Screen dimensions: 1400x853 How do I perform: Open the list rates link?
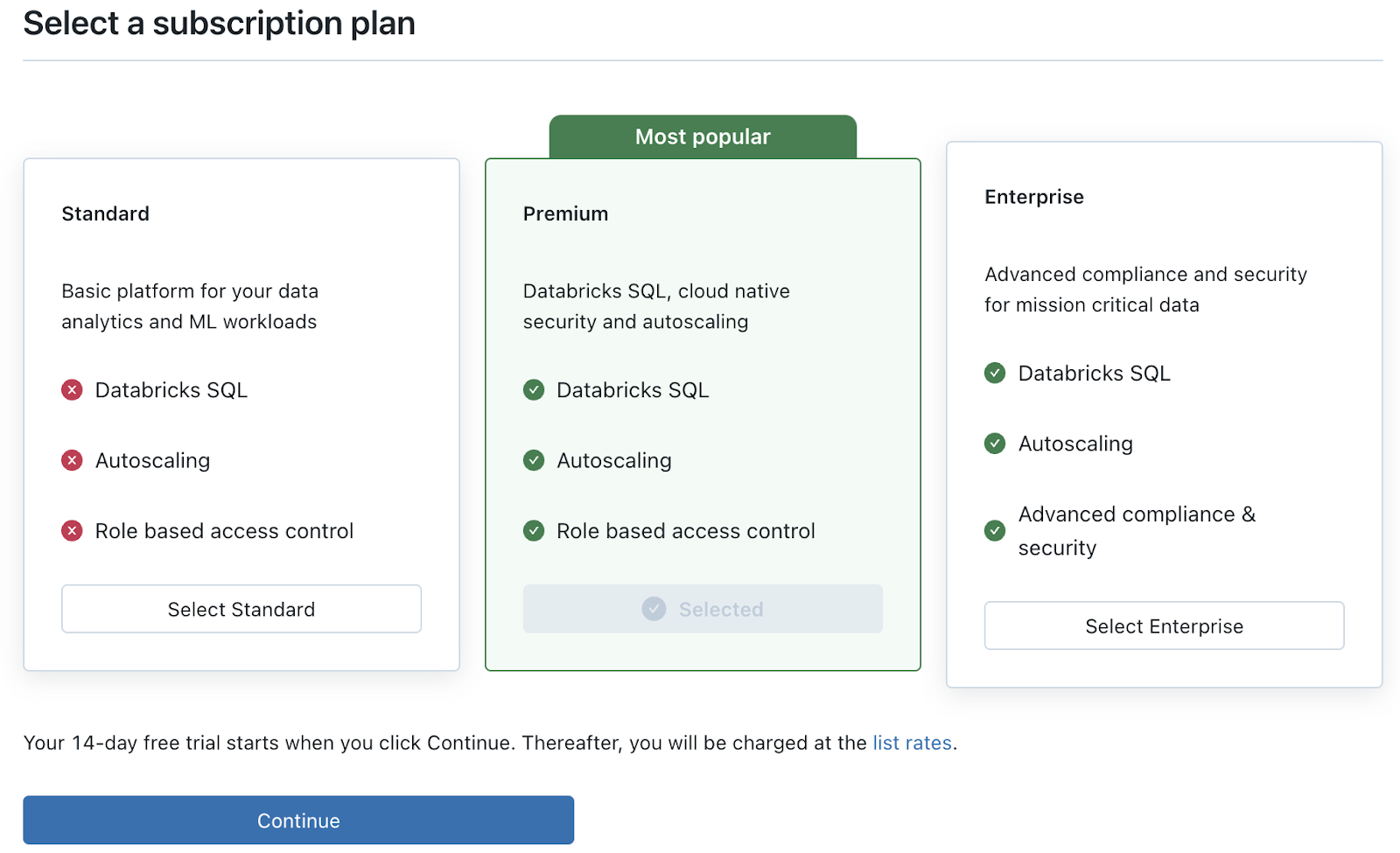pos(912,743)
